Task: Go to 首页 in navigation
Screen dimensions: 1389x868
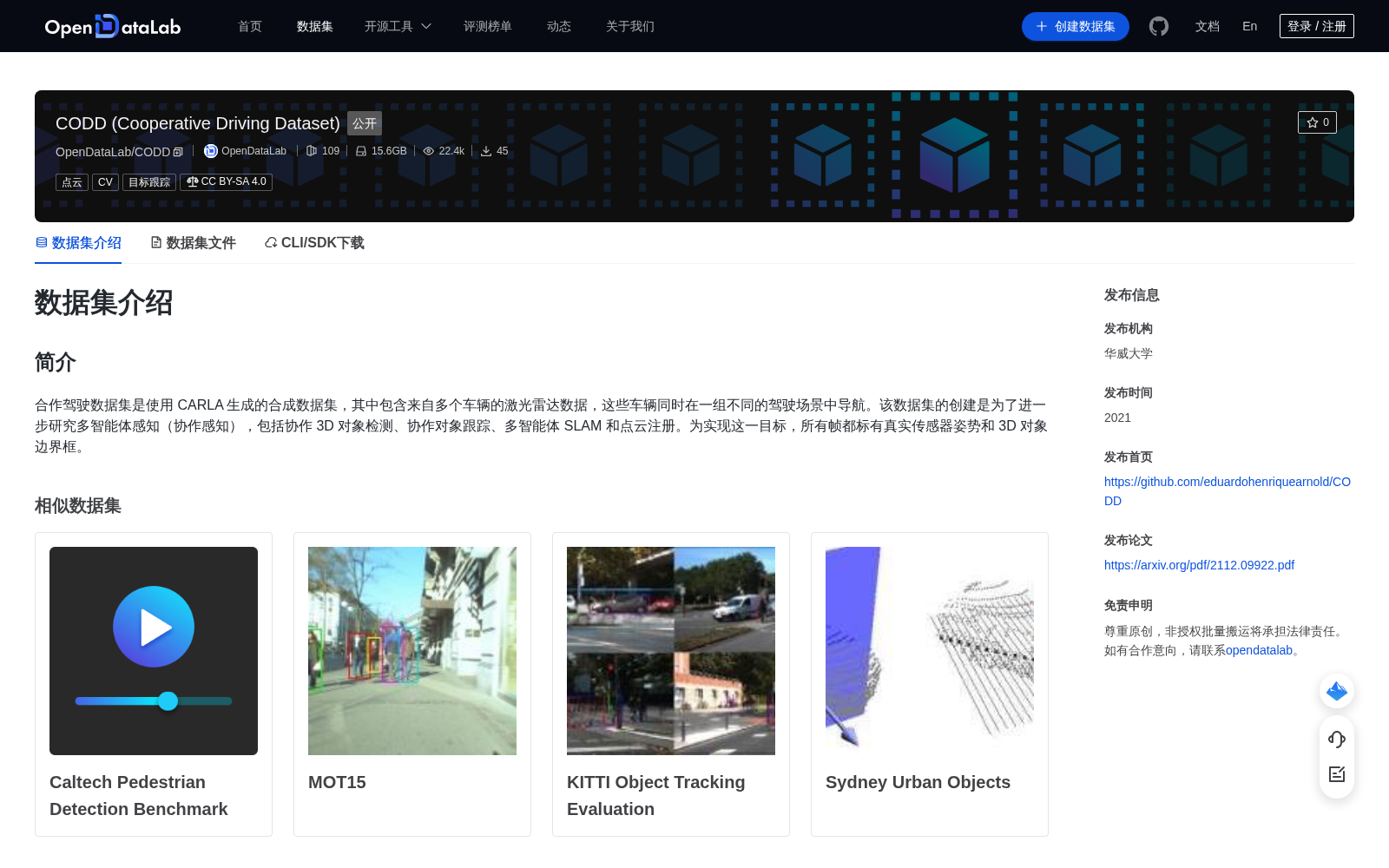Action: click(250, 26)
